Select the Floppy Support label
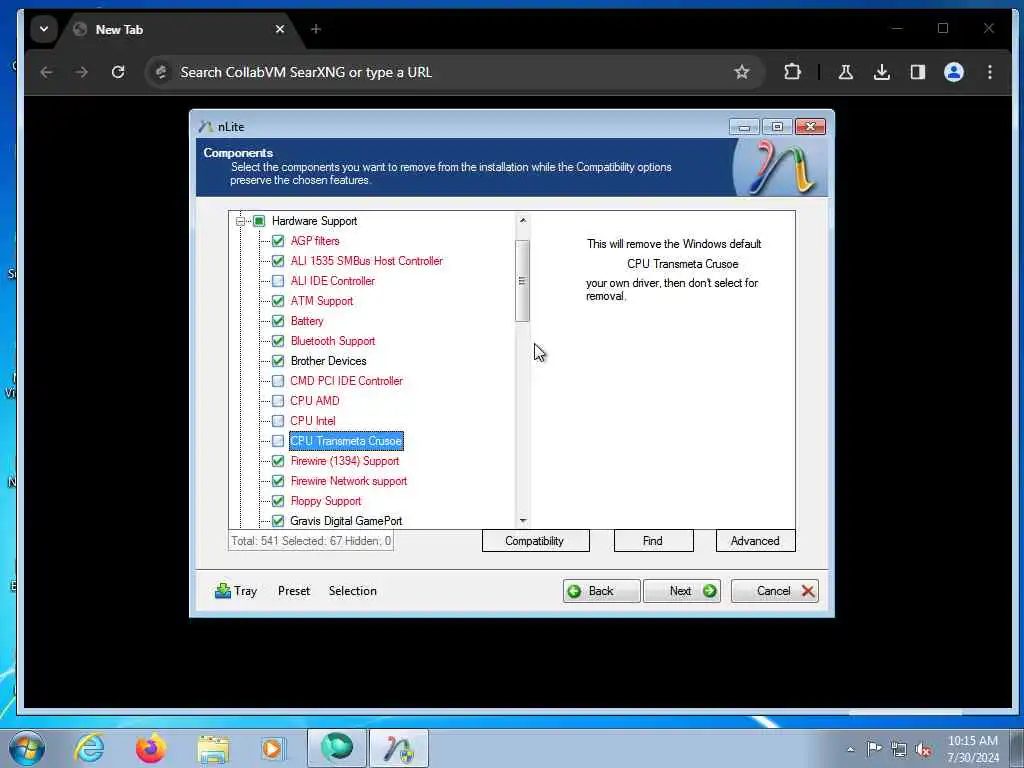 (325, 501)
